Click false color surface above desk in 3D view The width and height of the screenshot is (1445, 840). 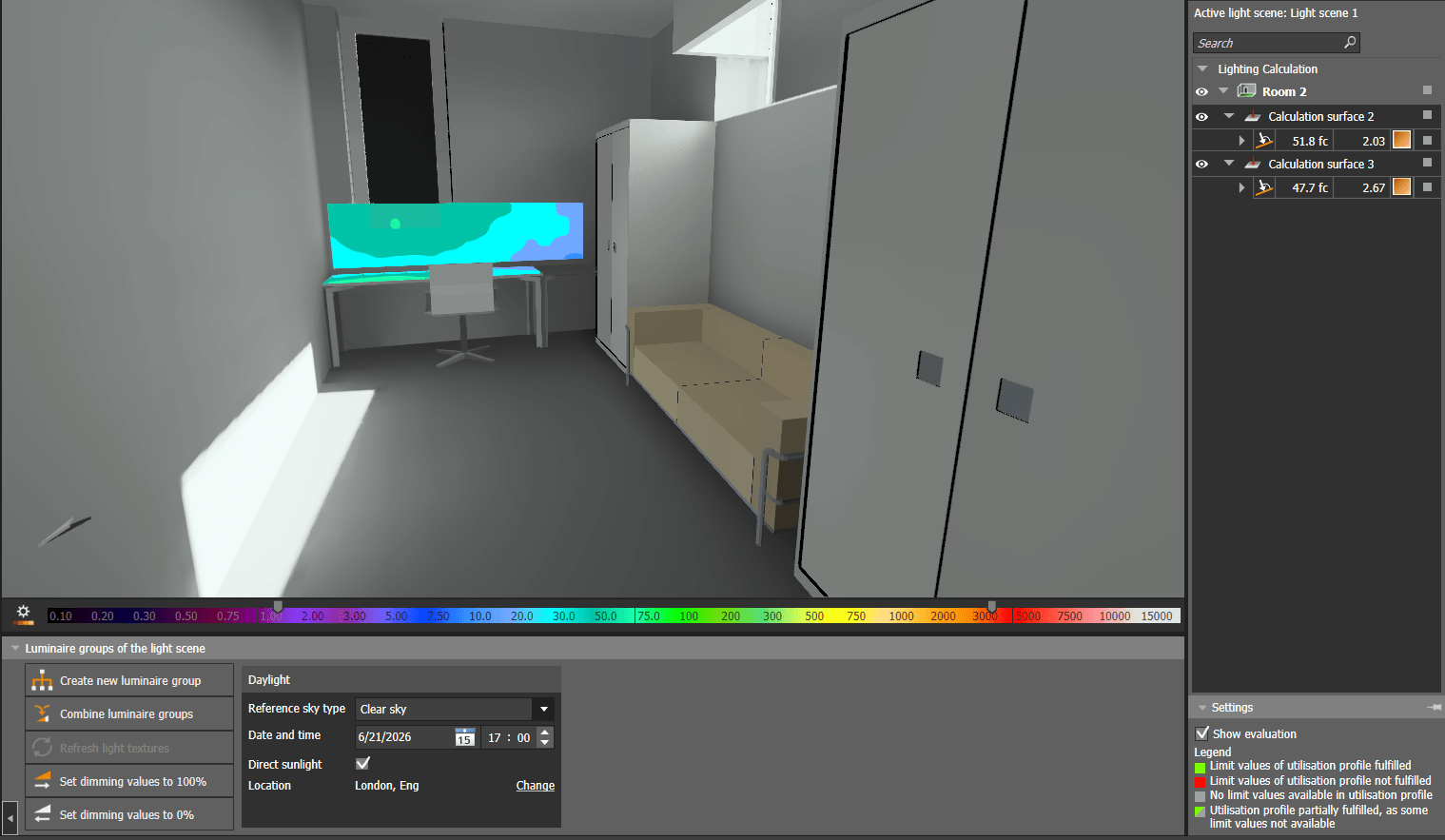(455, 233)
